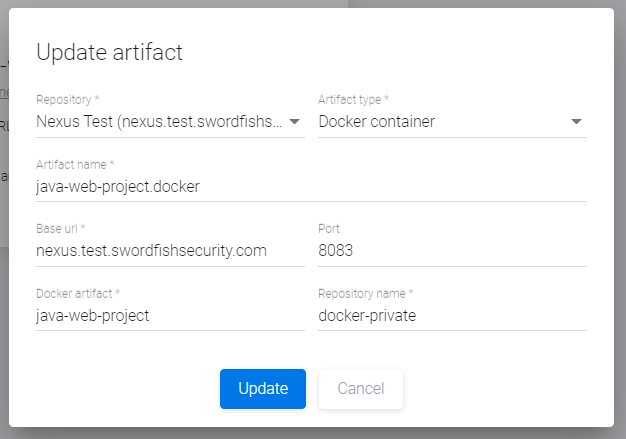This screenshot has height=439, width=626.
Task: Click the 'Port' label text
Action: point(329,229)
